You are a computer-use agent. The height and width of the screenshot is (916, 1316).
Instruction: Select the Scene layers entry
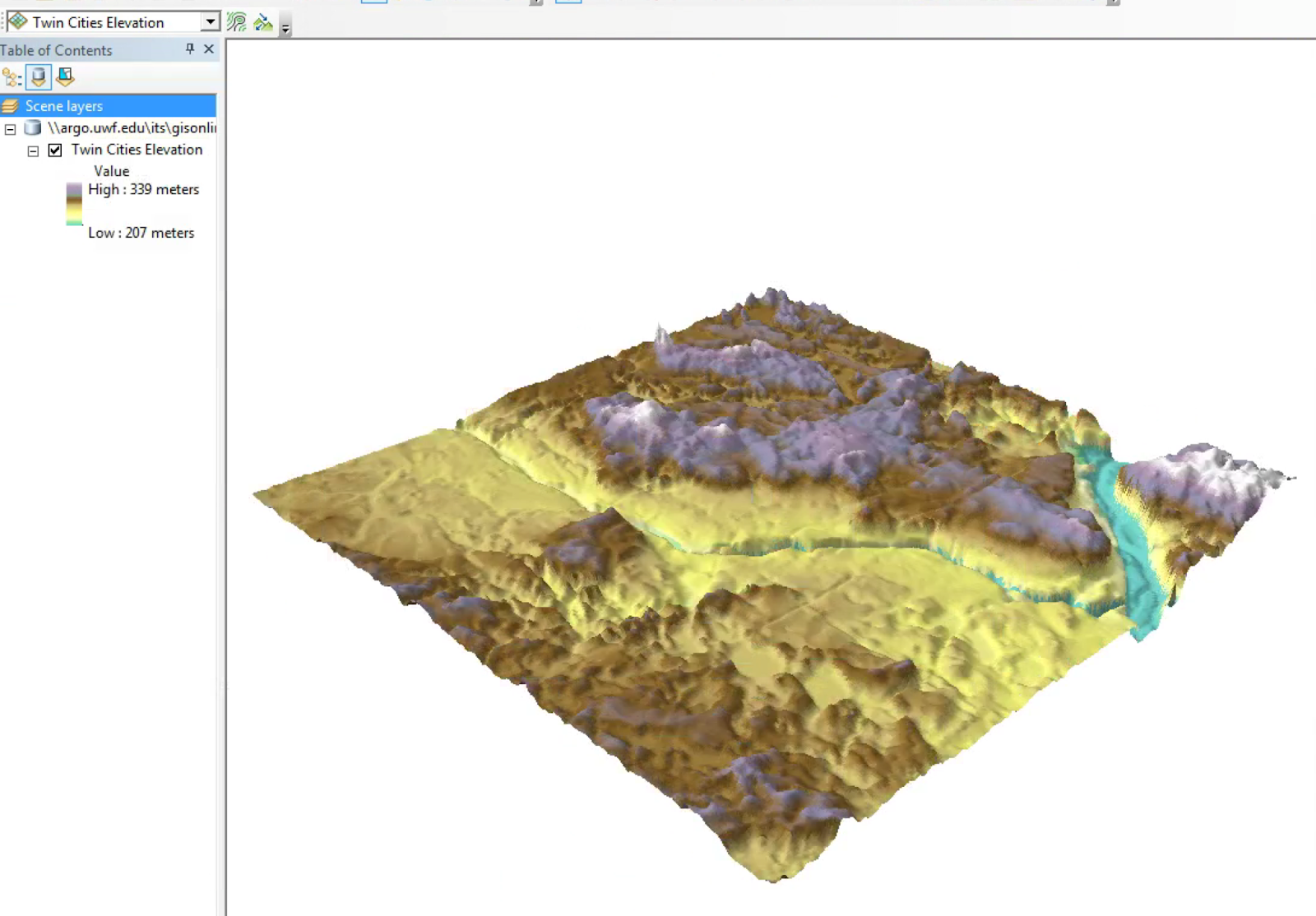(x=63, y=105)
